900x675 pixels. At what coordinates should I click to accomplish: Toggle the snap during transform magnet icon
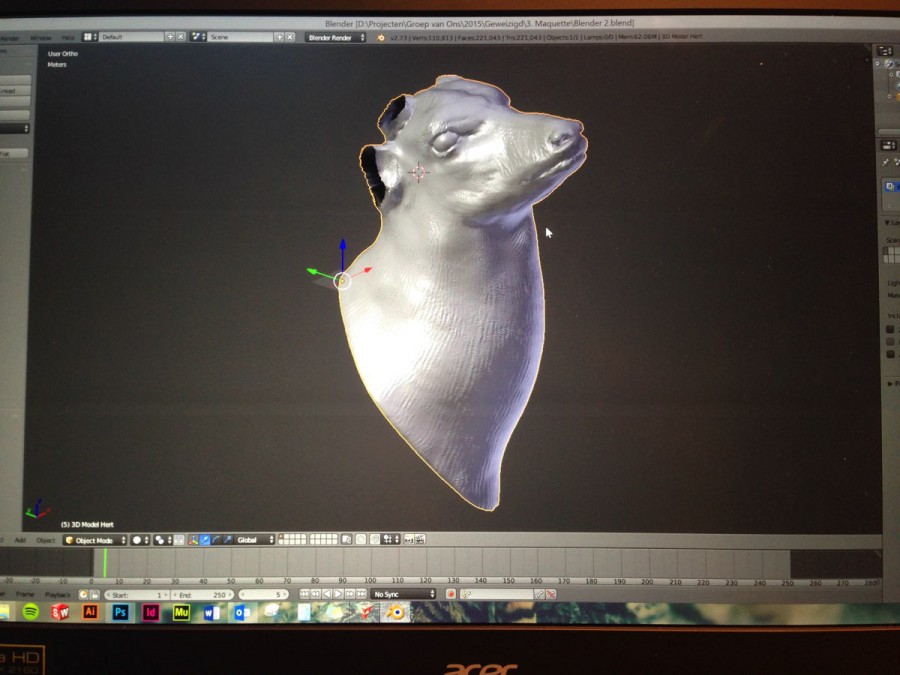pos(374,540)
